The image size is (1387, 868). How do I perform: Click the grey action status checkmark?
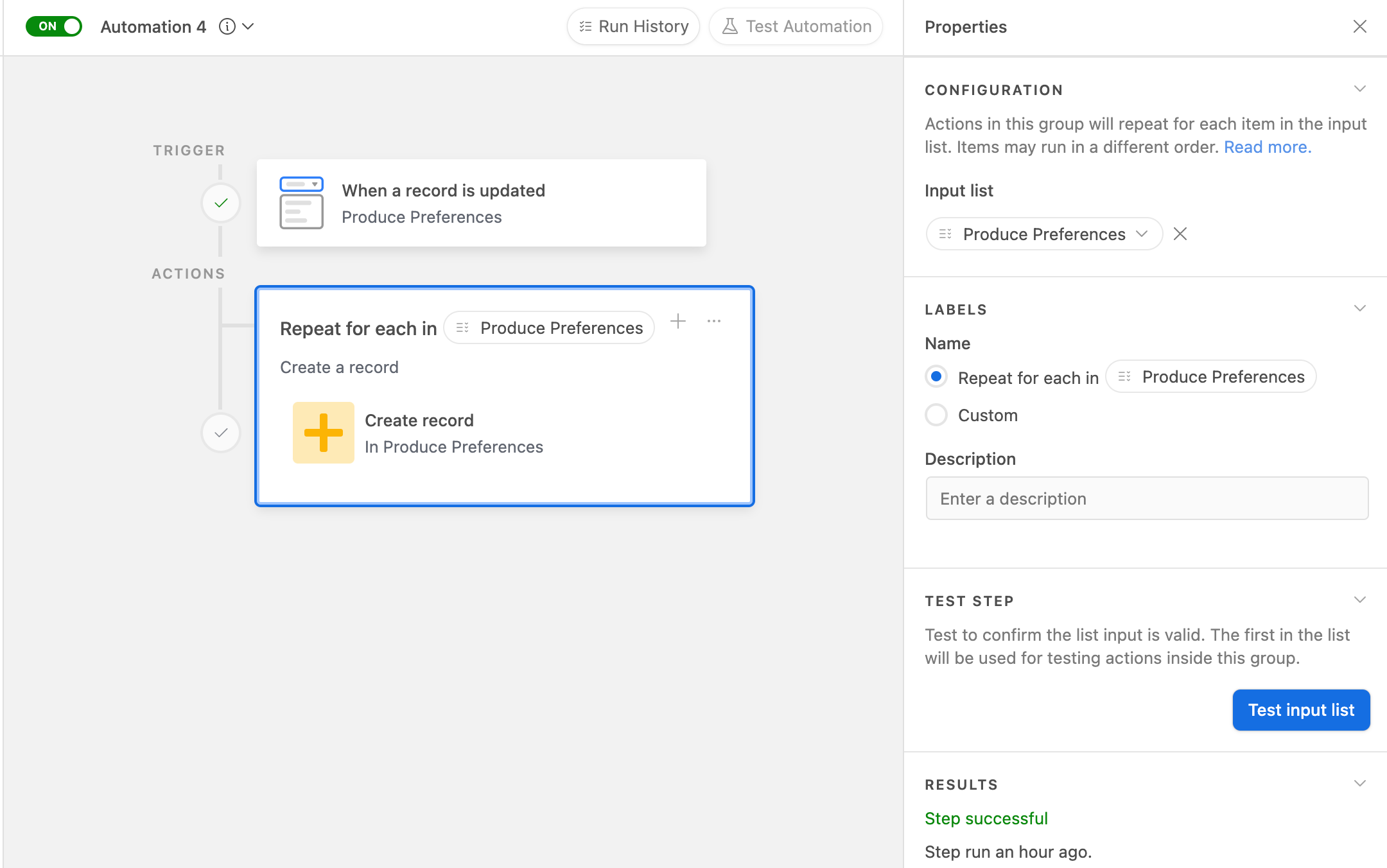(x=221, y=433)
